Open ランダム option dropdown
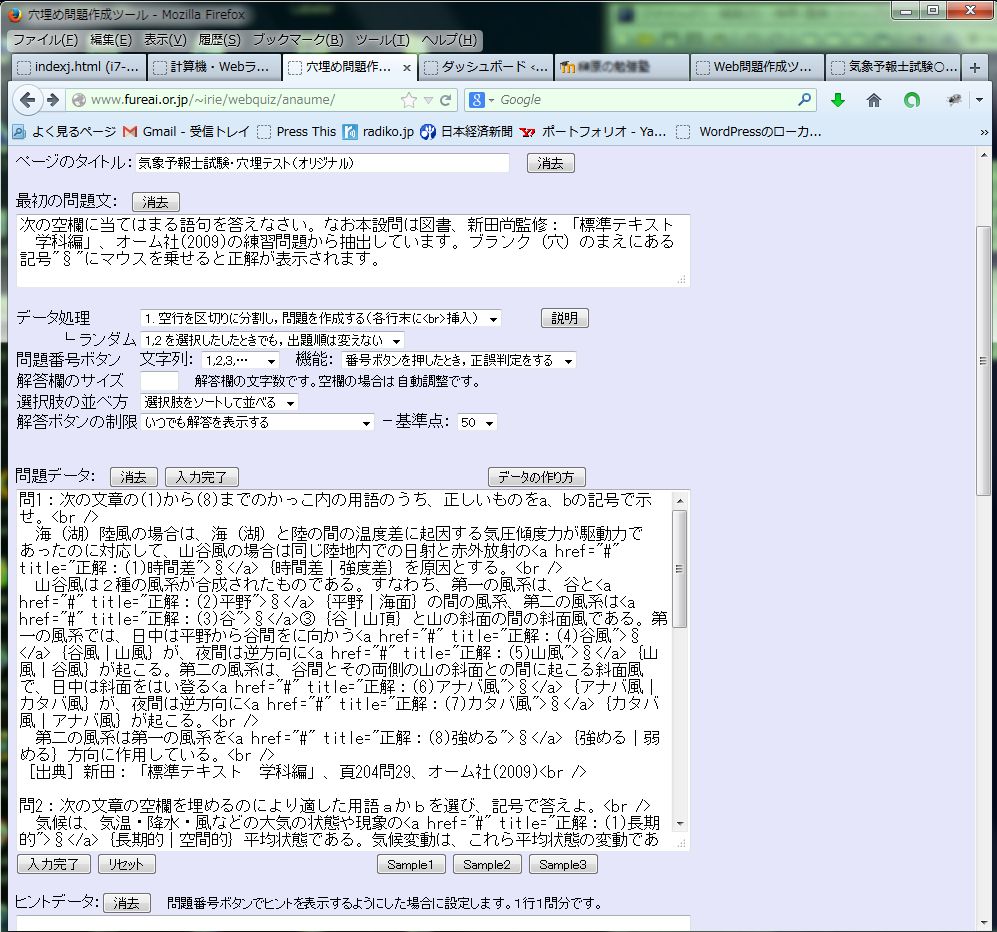 pos(272,340)
